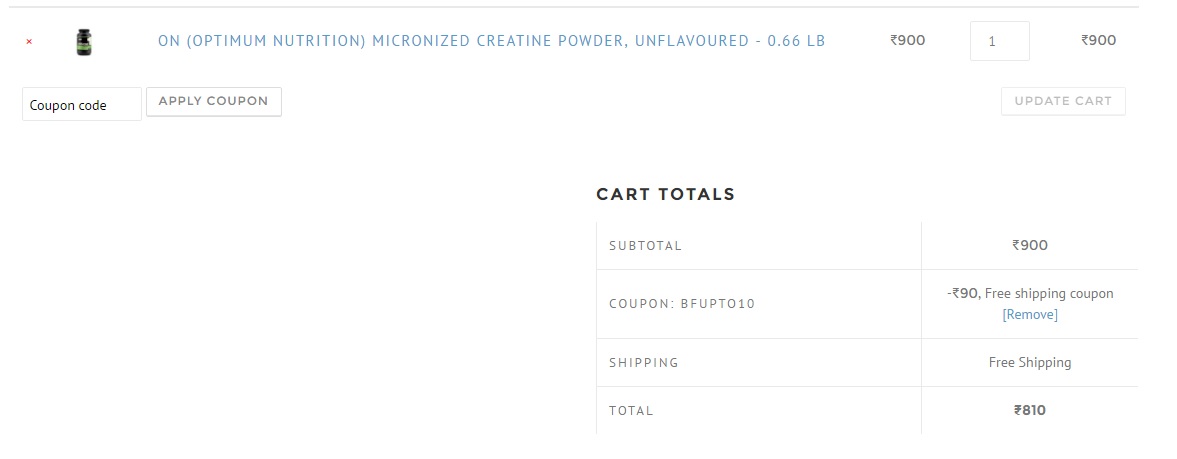Click the Free Shipping value in the Shipping row

pyautogui.click(x=1029, y=363)
